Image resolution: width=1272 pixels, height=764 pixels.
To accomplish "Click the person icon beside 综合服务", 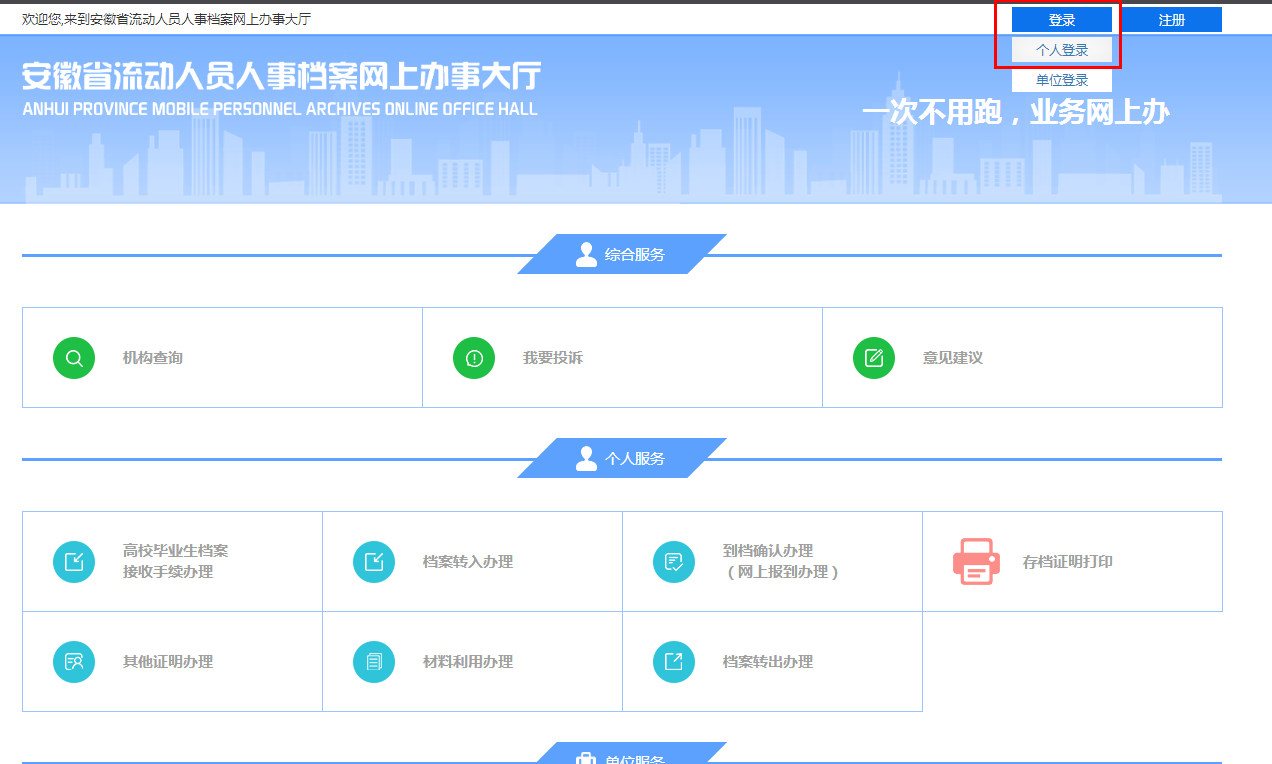I will click(x=586, y=254).
